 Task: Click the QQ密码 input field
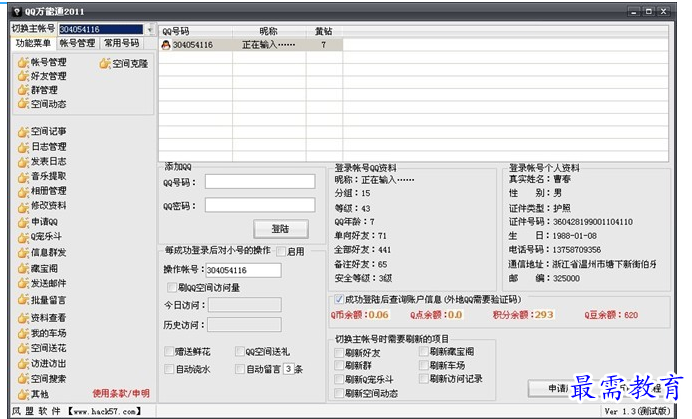point(260,205)
